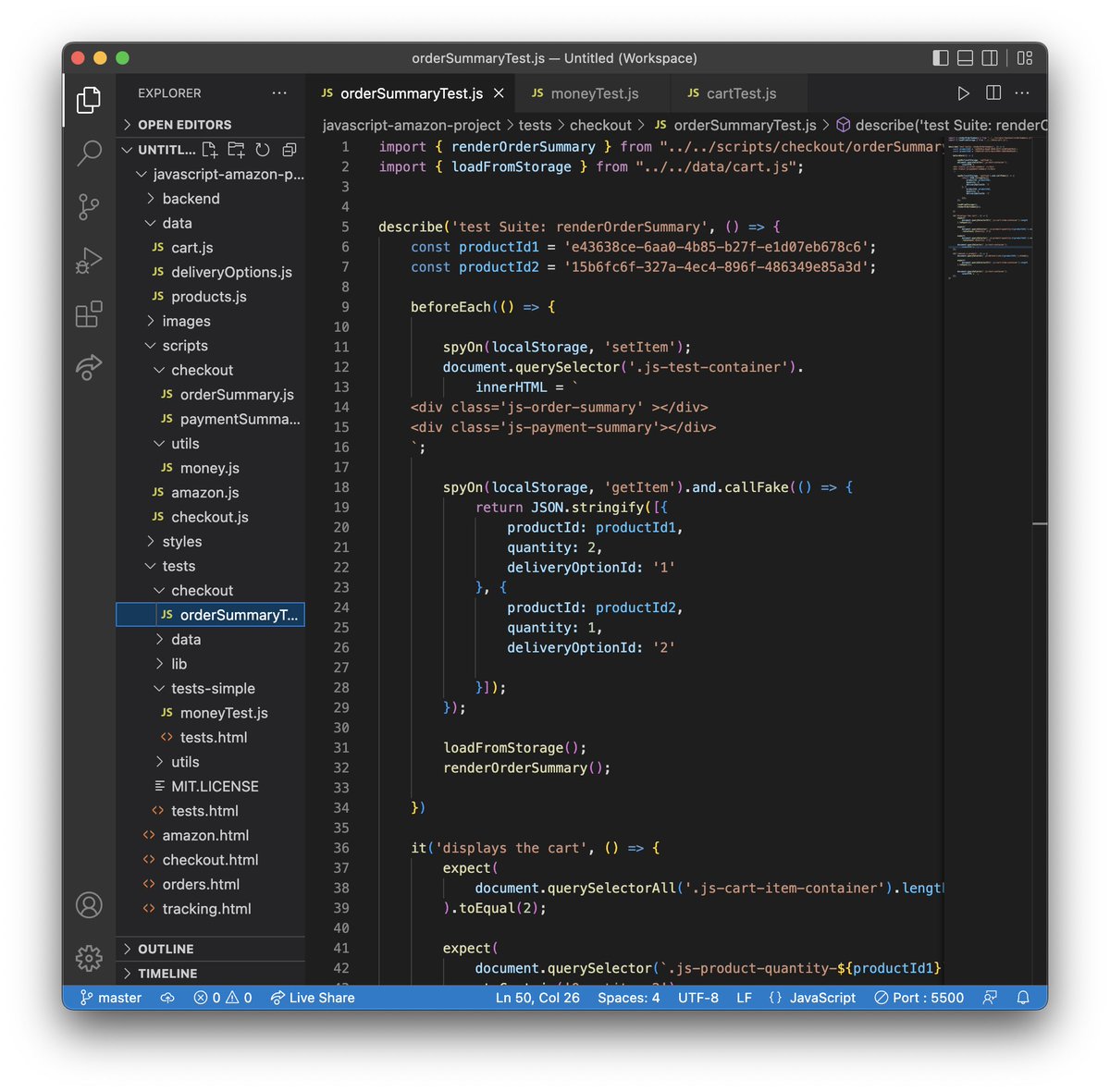Open the editor more actions ellipsis
Viewport: 1110px width, 1092px height.
pyautogui.click(x=1022, y=93)
